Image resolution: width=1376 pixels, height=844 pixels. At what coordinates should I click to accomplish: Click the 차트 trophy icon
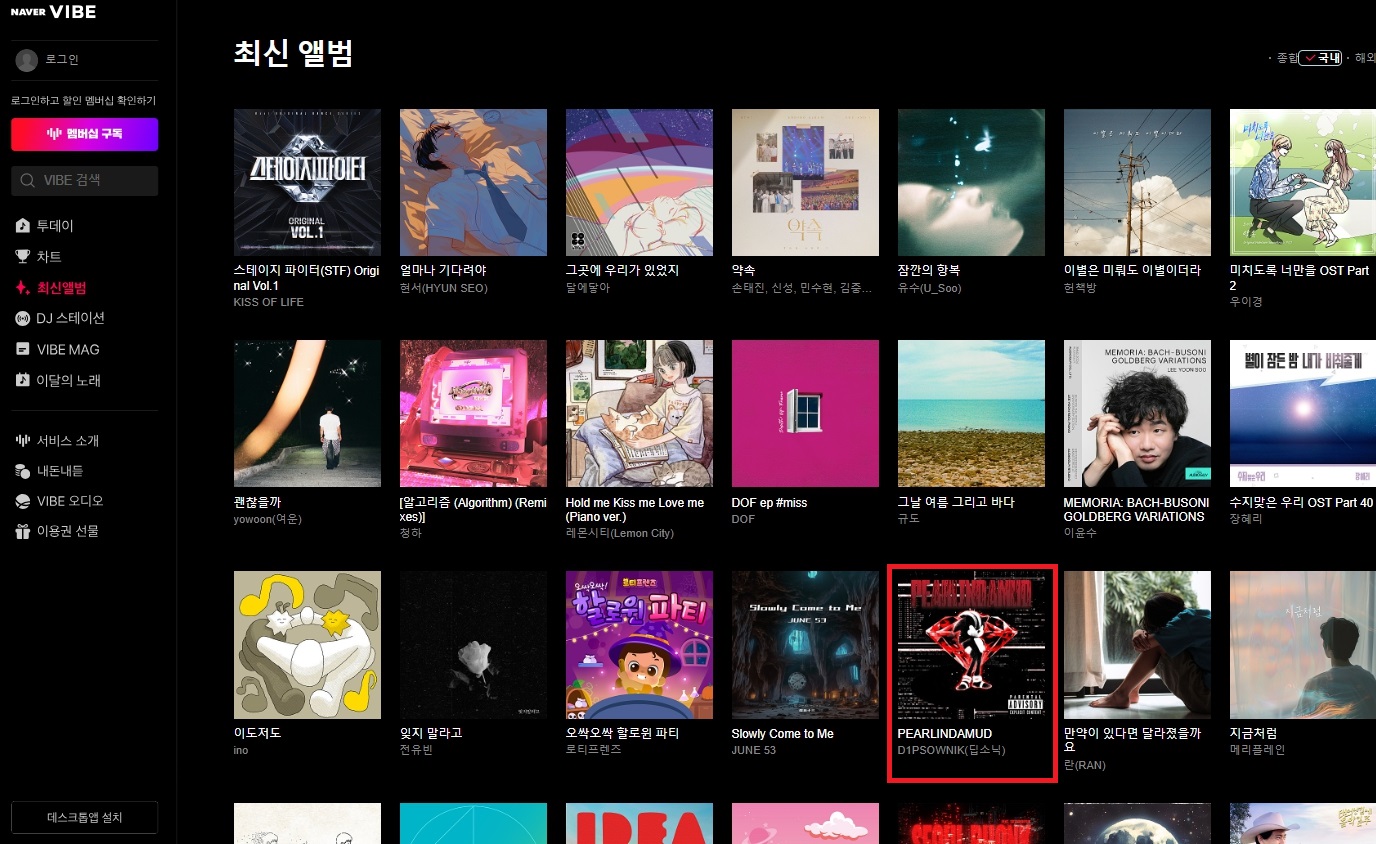pos(23,257)
